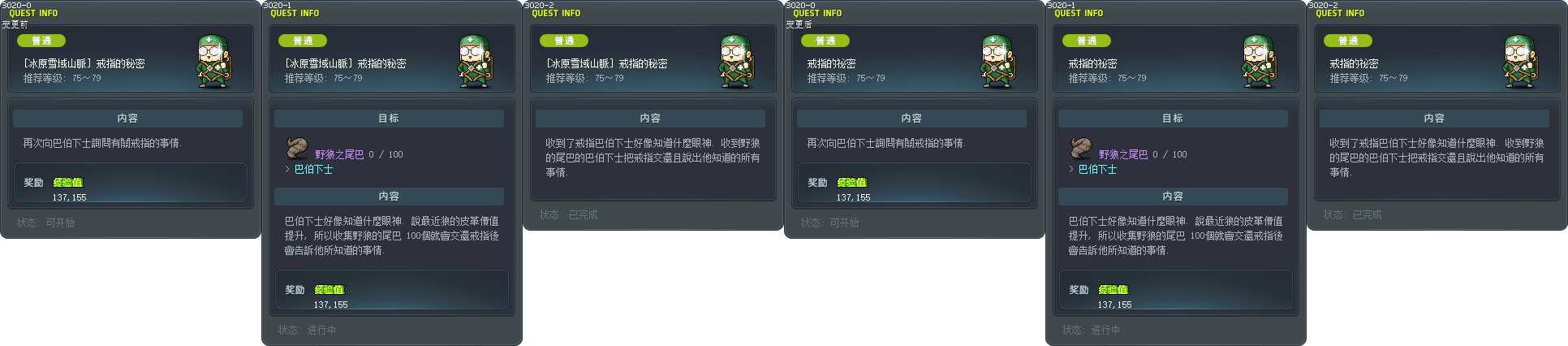Click the 状态: 可开始 text in the 变更前 panel
The height and width of the screenshot is (346, 1568).
coord(46,223)
